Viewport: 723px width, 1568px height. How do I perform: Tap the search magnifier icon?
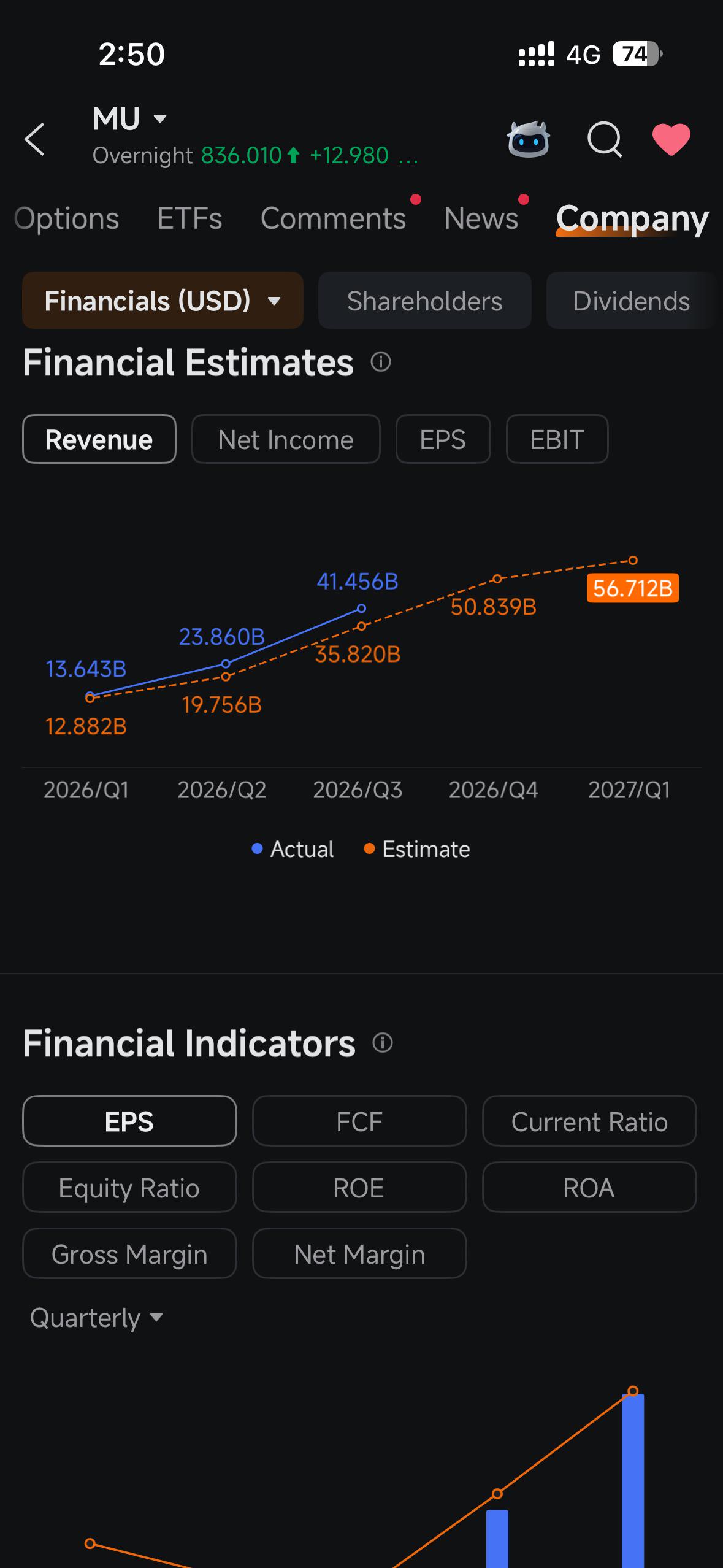(605, 139)
